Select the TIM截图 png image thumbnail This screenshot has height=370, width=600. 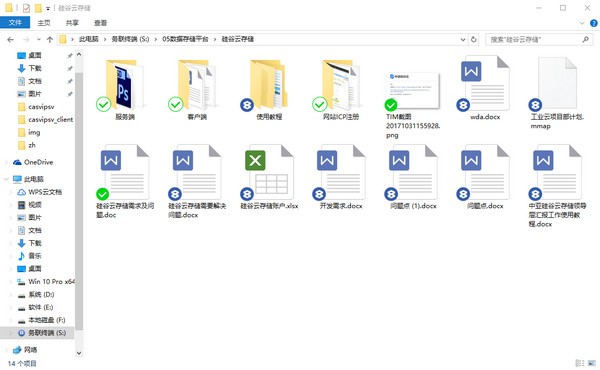[413, 91]
